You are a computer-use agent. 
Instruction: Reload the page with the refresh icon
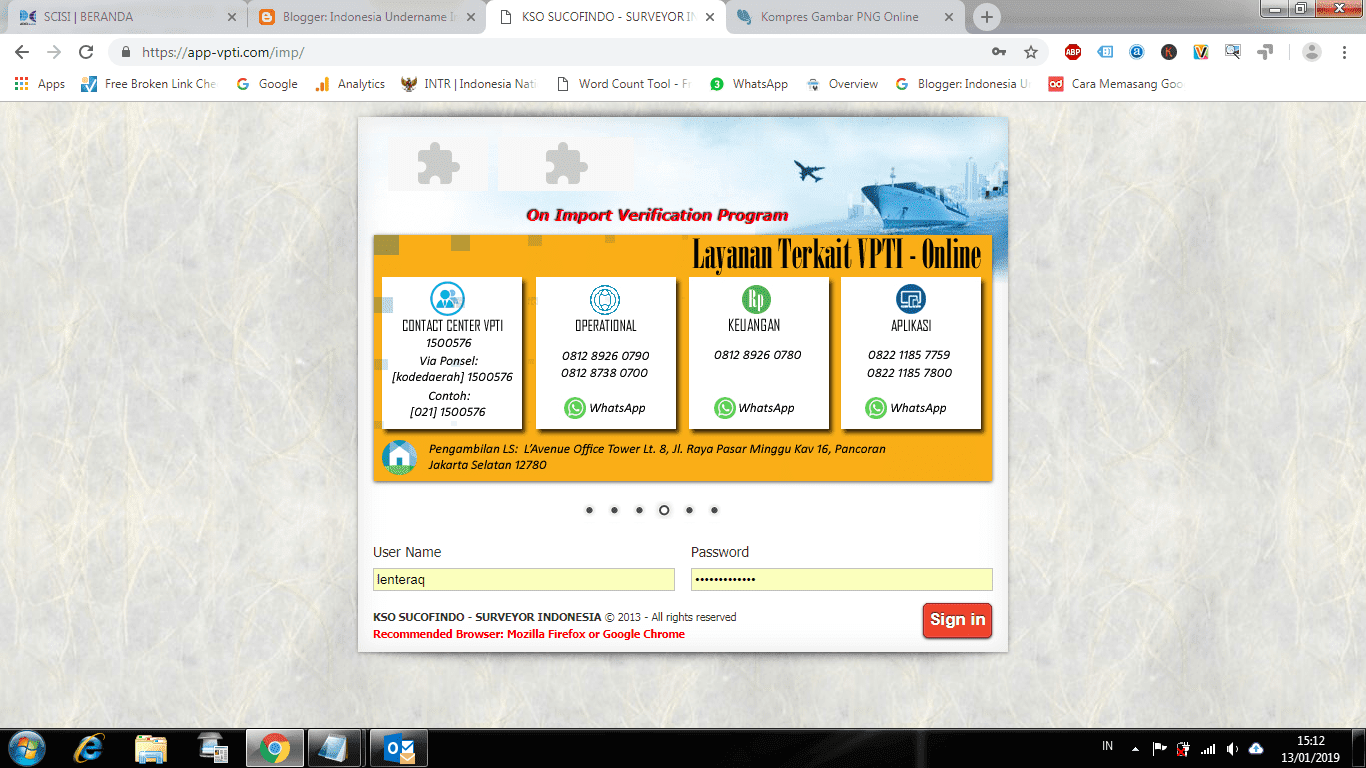[x=86, y=52]
